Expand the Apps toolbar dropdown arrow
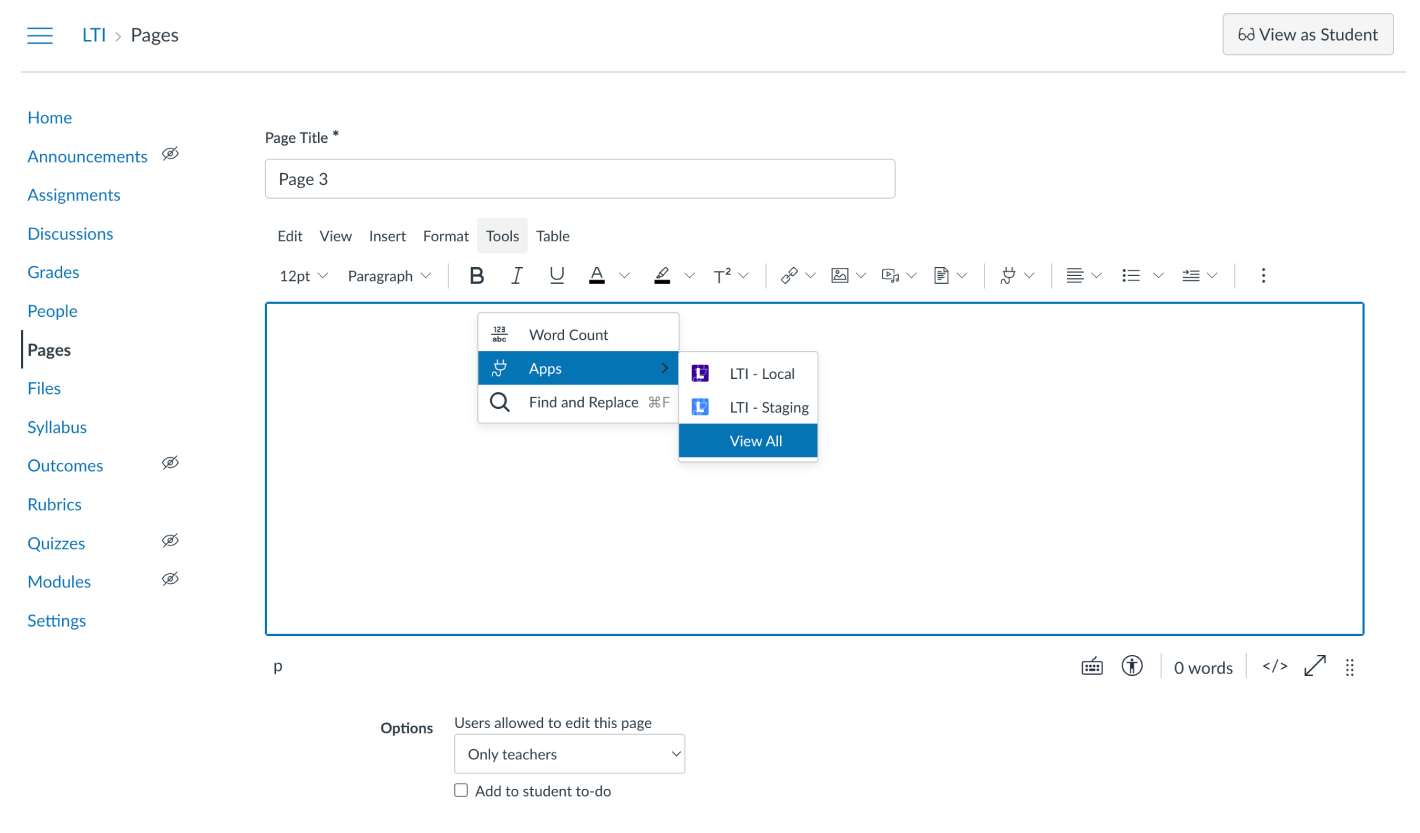The width and height of the screenshot is (1420, 833). (x=1029, y=276)
